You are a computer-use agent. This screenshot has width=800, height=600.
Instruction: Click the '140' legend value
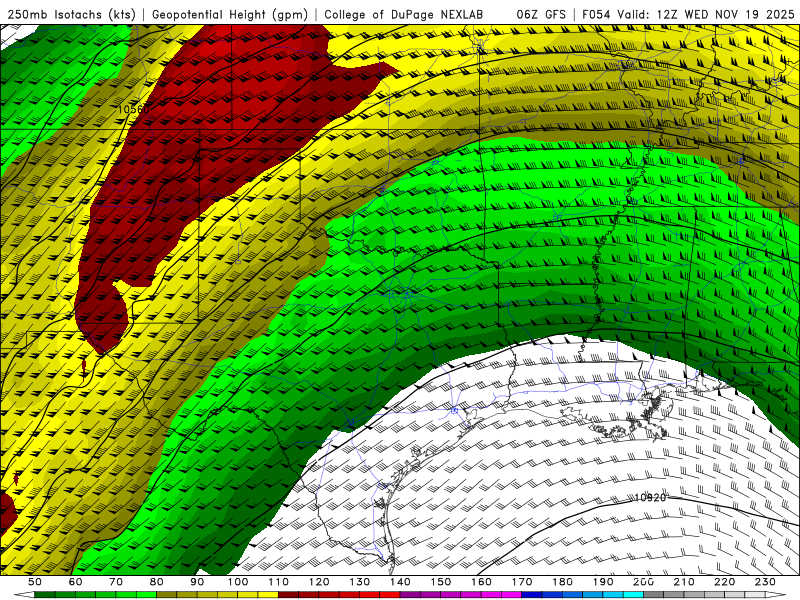tap(401, 582)
